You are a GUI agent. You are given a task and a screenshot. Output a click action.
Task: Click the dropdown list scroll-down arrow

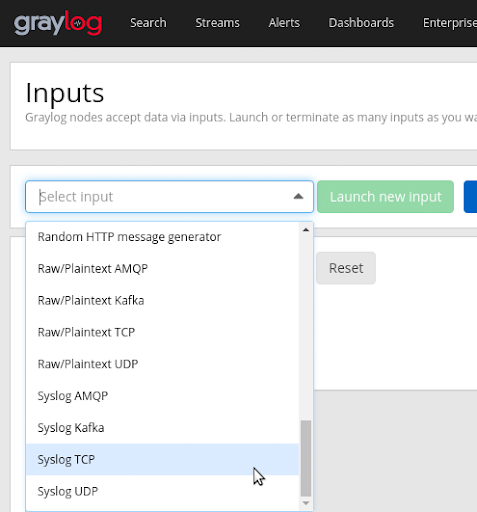pyautogui.click(x=306, y=503)
